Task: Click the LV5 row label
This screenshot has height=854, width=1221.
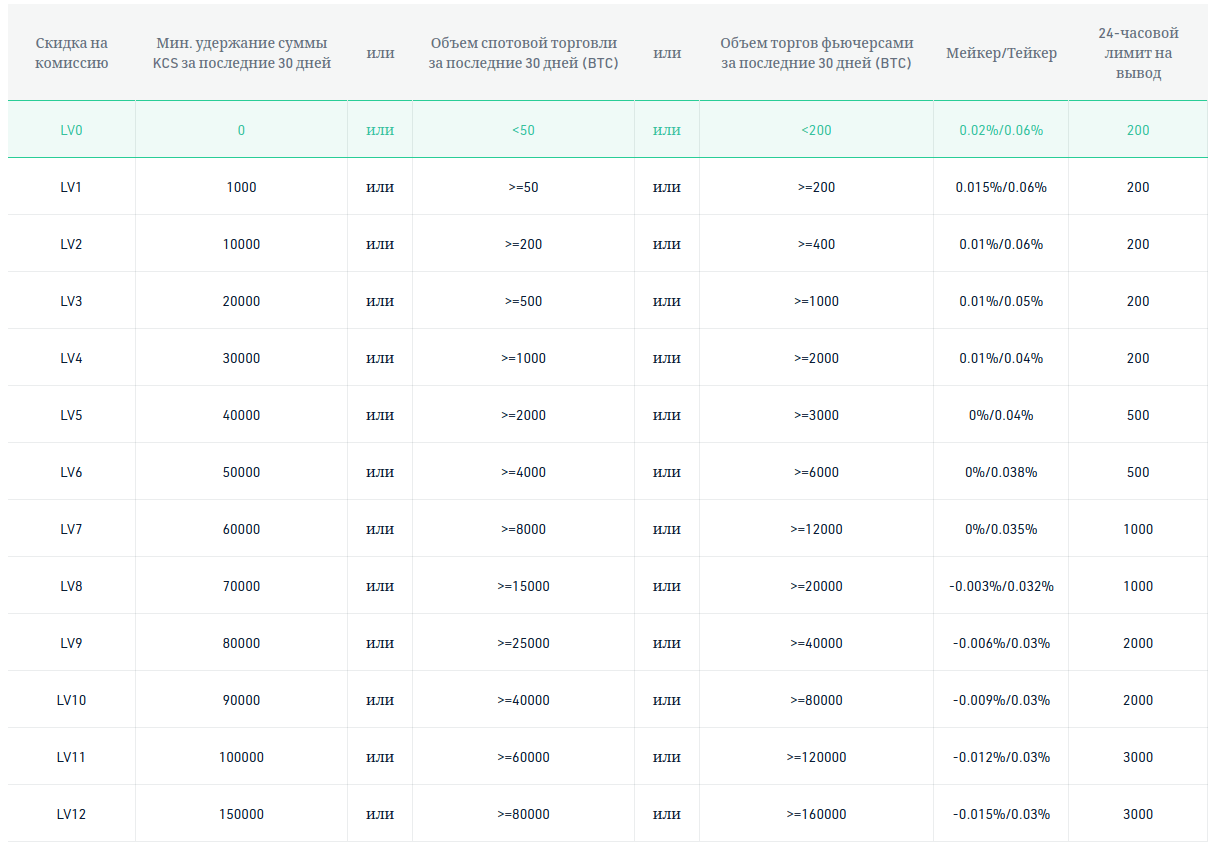Action: 71,415
